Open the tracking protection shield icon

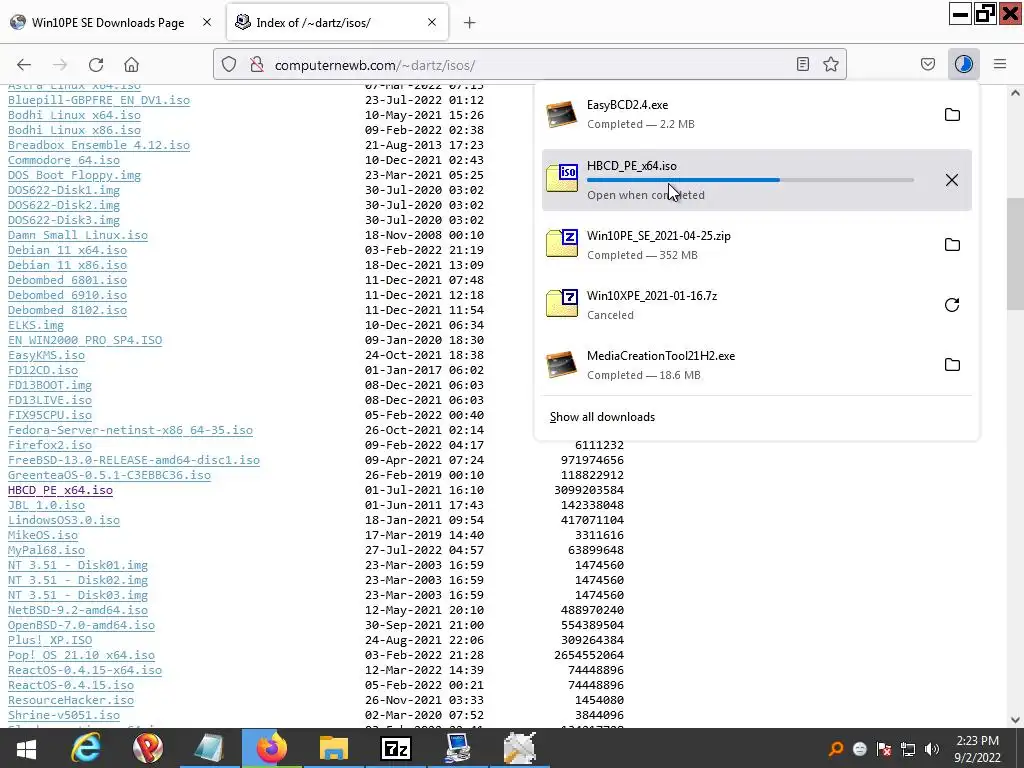229,65
